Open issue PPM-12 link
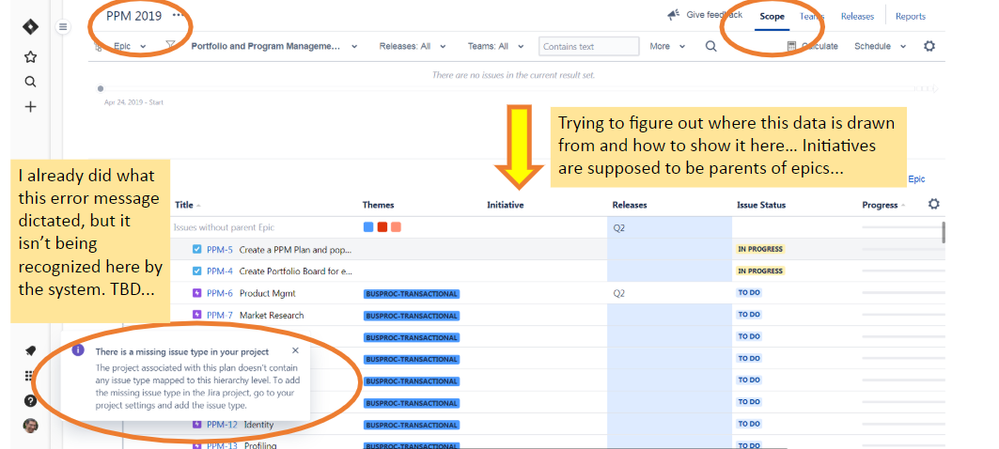The width and height of the screenshot is (999, 449). (222, 424)
